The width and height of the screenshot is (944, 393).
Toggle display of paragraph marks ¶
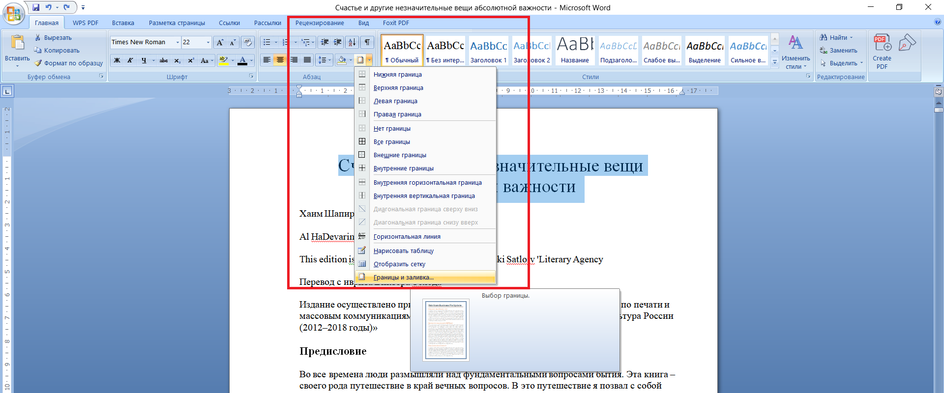pos(368,43)
